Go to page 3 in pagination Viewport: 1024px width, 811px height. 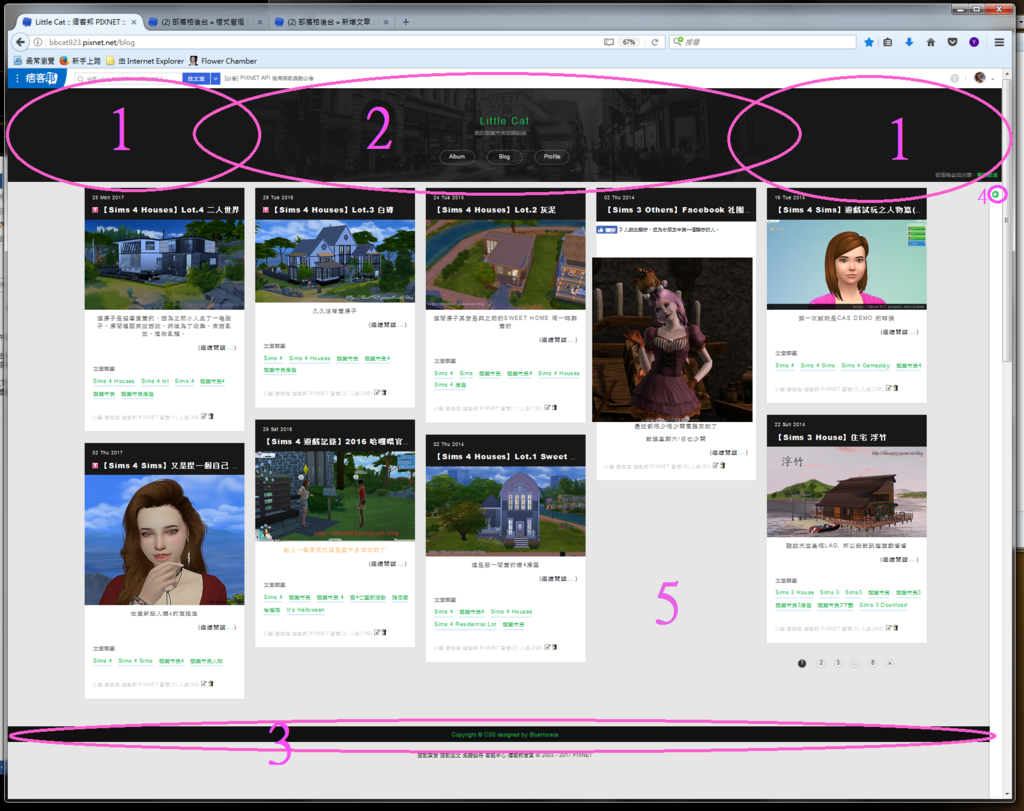click(x=838, y=663)
